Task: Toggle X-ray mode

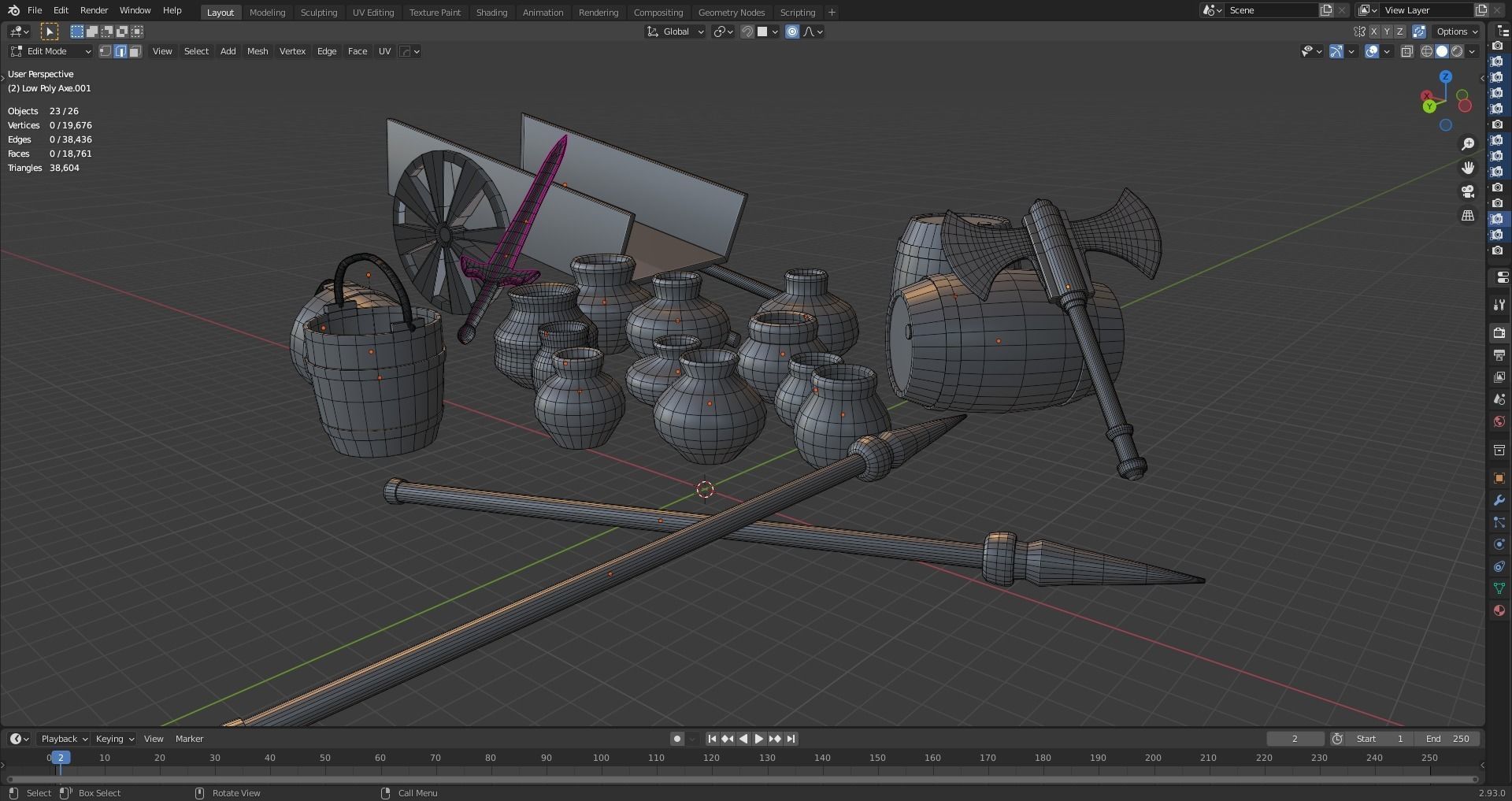Action: click(1407, 51)
